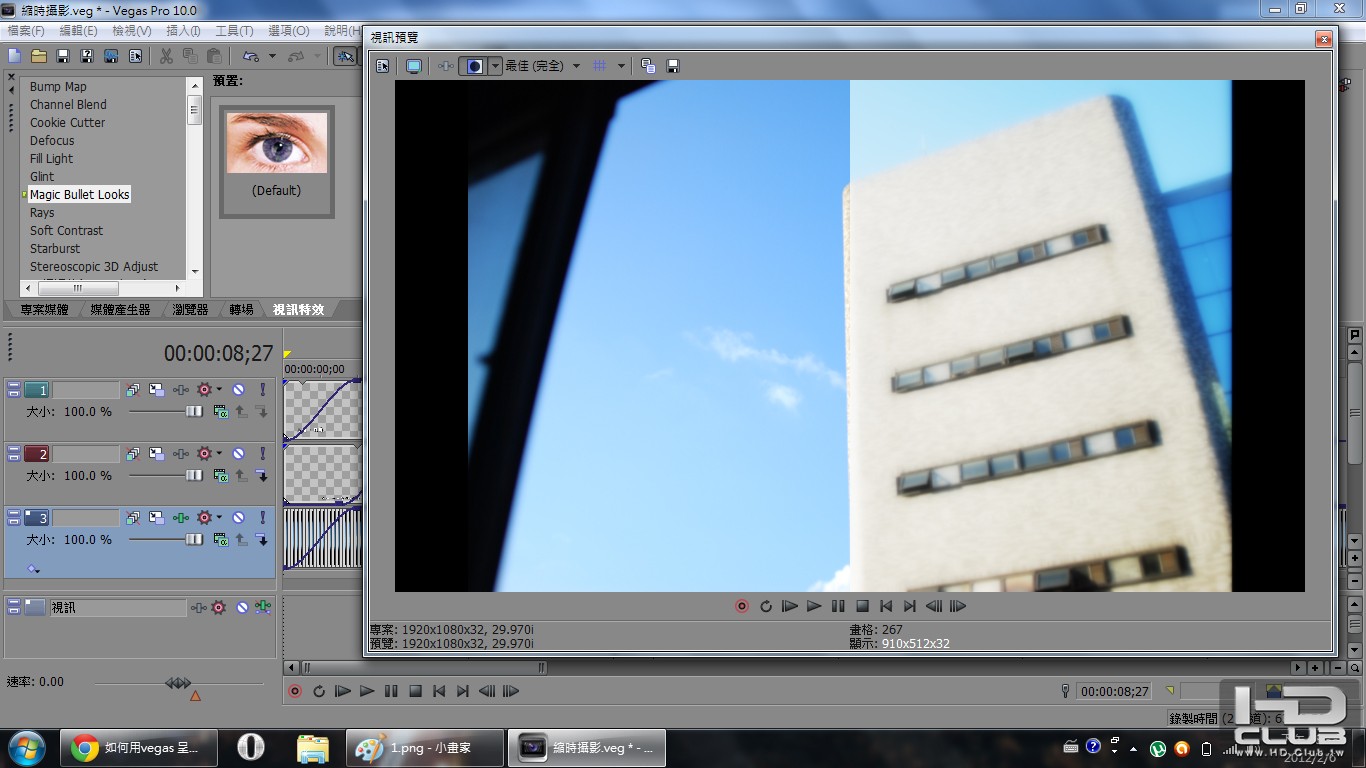Open video output FX in the preview toolbar

click(446, 66)
